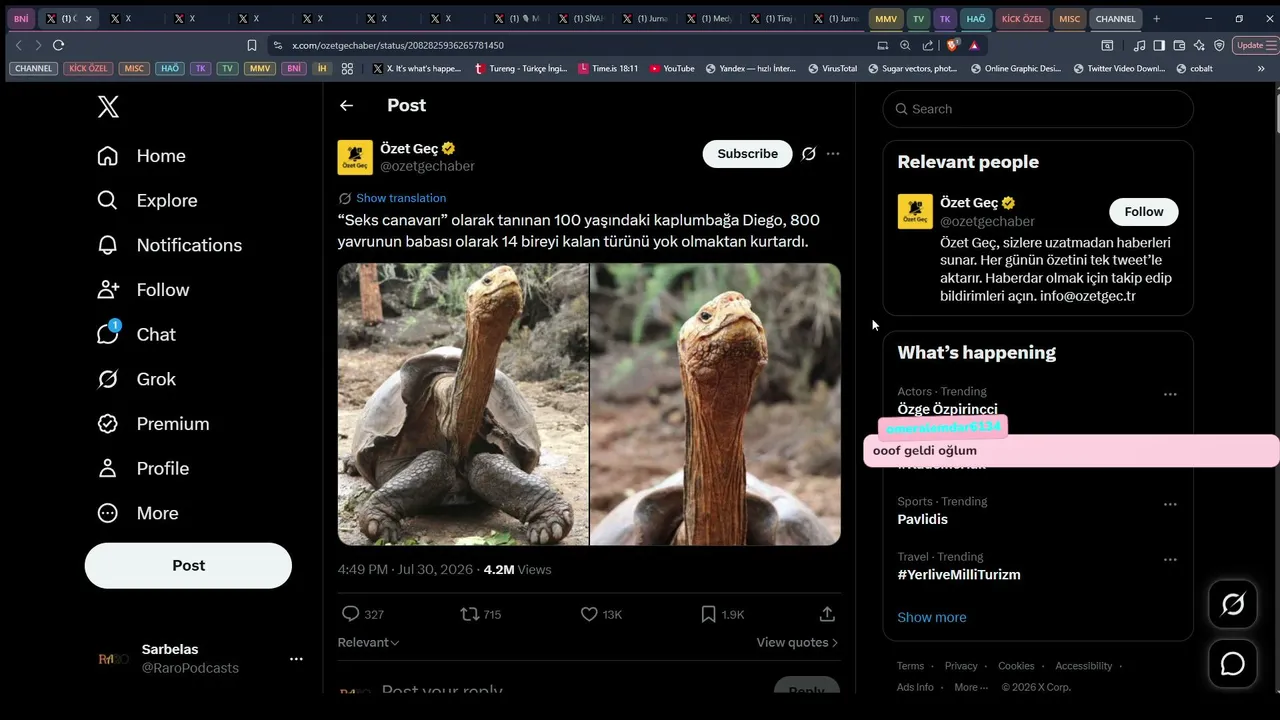Image resolution: width=1280 pixels, height=720 pixels.
Task: Switch to the MMV tab group
Action: [x=886, y=19]
